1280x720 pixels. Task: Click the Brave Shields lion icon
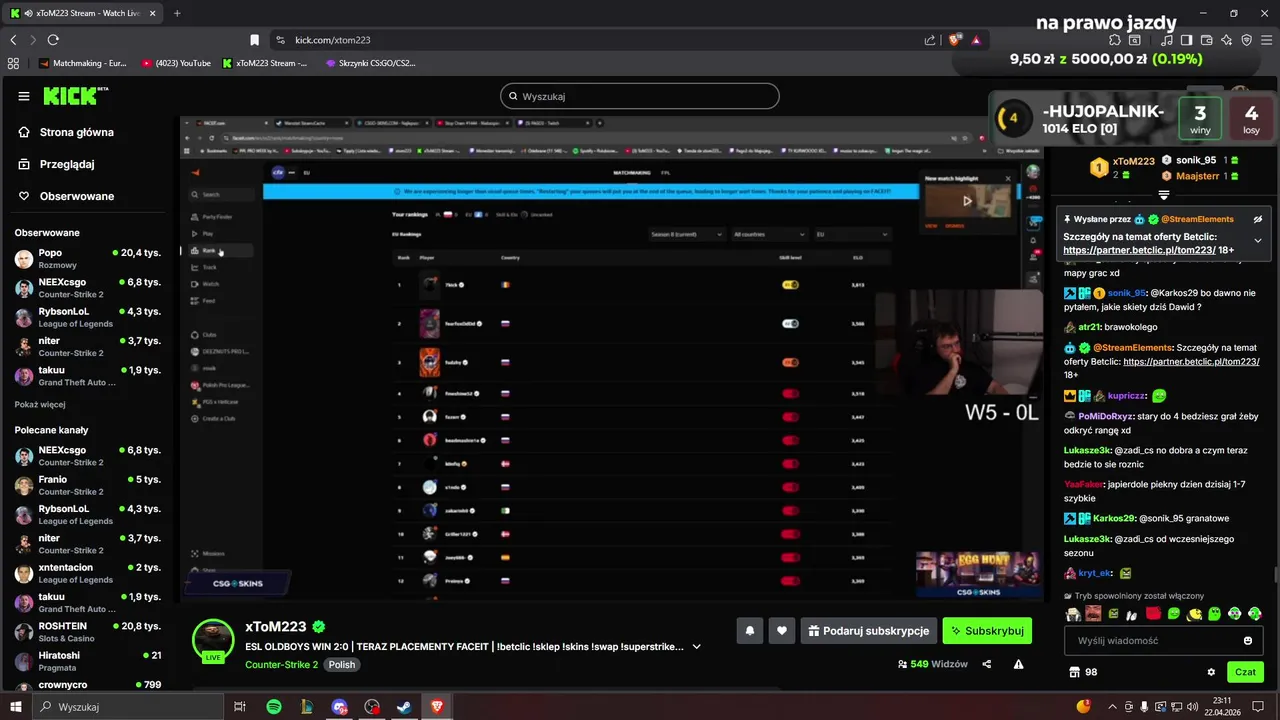coord(955,40)
